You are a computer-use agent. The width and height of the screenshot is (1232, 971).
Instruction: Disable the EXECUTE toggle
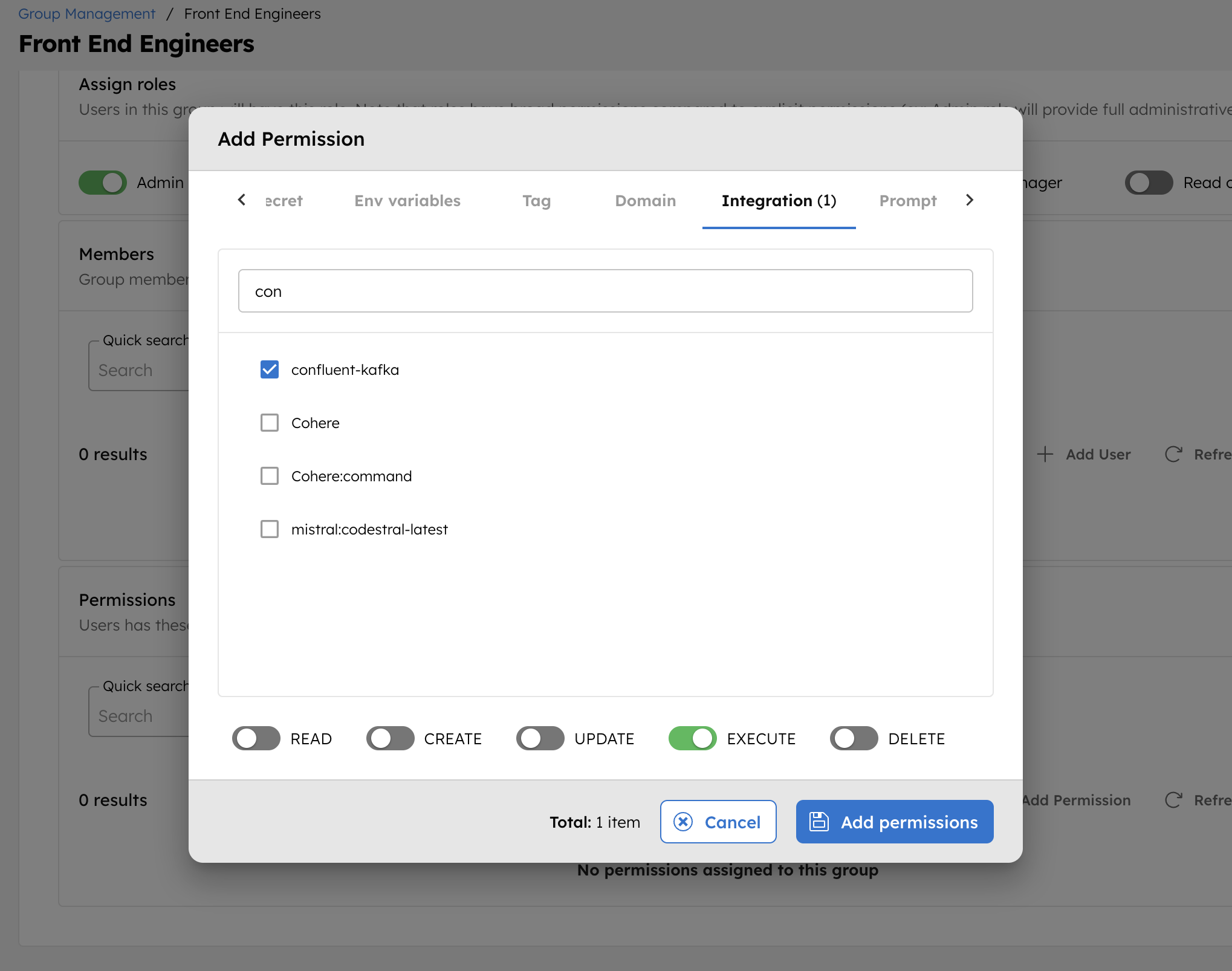693,738
